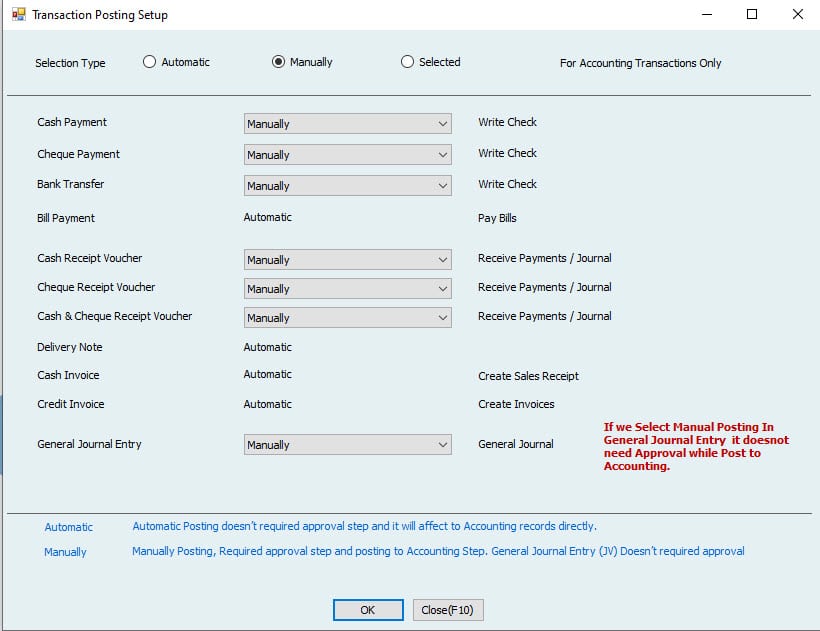This screenshot has width=820, height=631.
Task: Click the General Journal Entry label
Action: pyautogui.click(x=89, y=444)
